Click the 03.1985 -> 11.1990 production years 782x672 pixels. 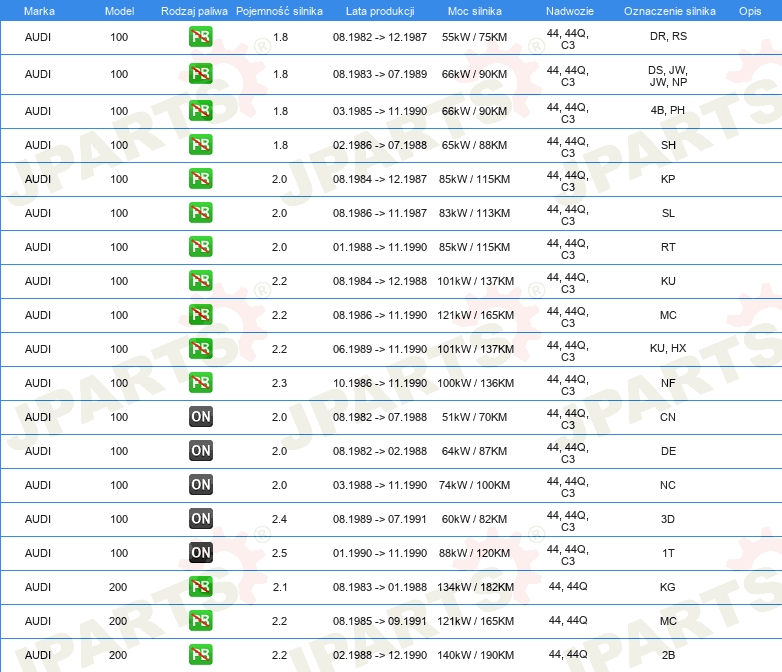380,111
